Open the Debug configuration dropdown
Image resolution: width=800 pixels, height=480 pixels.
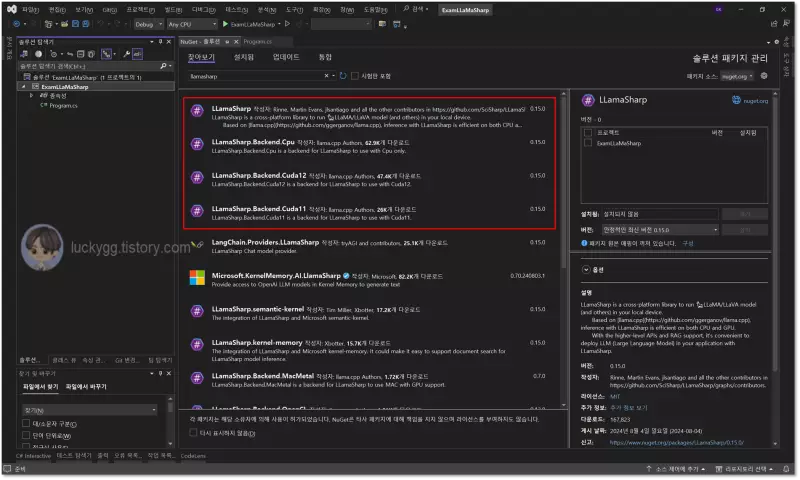(148, 24)
